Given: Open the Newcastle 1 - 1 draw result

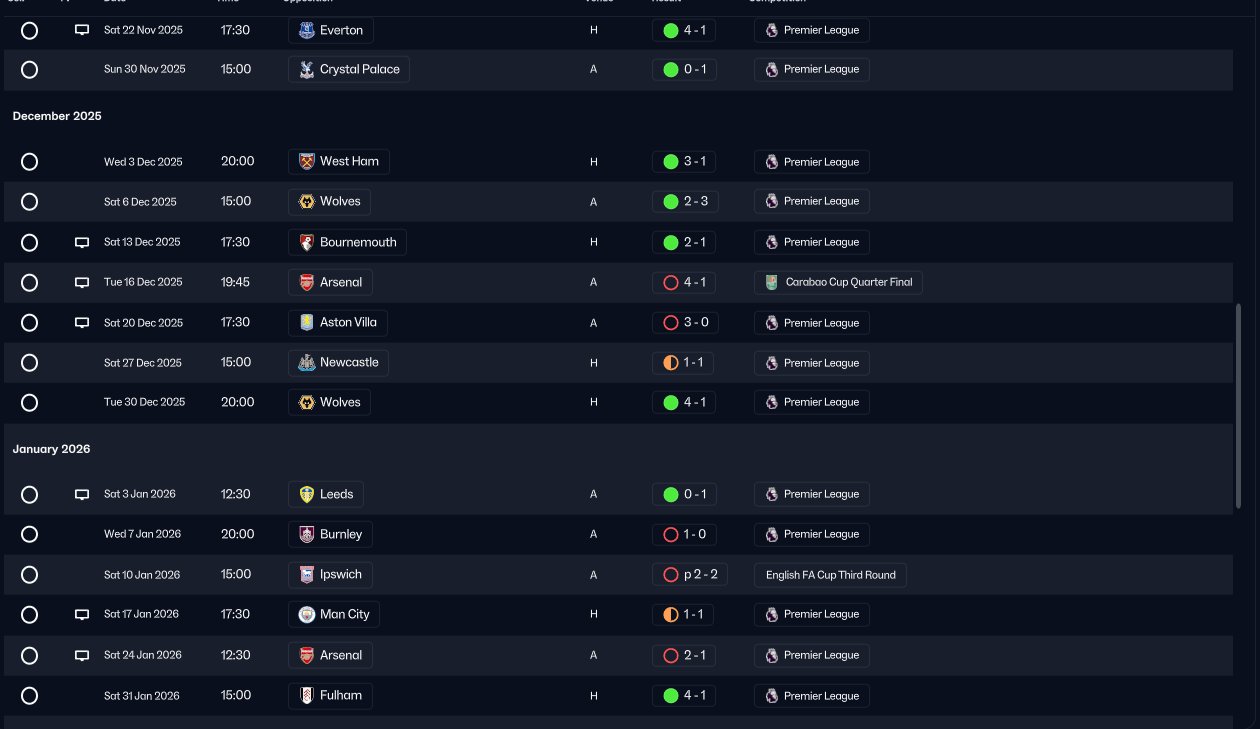Looking at the screenshot, I should pos(683,362).
